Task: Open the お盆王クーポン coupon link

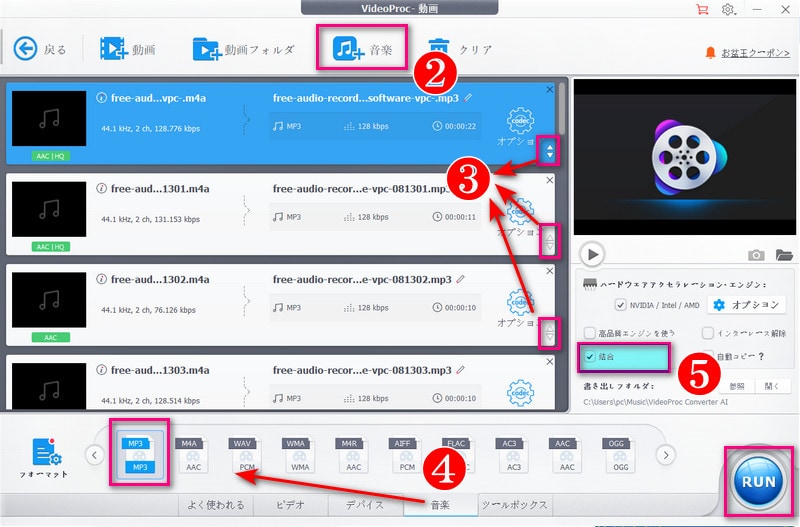Action: click(755, 53)
